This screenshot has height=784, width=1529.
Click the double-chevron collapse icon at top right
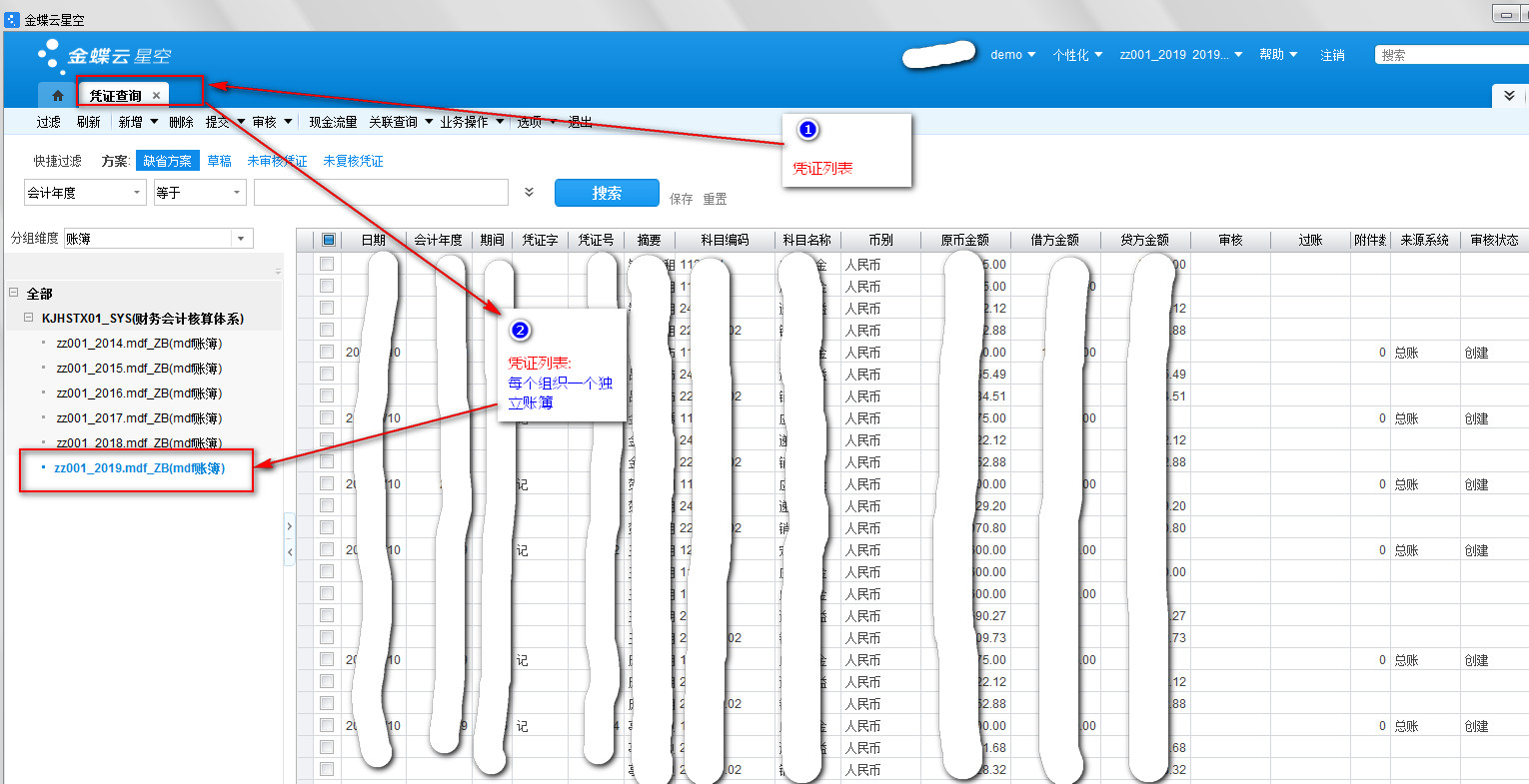point(1509,96)
